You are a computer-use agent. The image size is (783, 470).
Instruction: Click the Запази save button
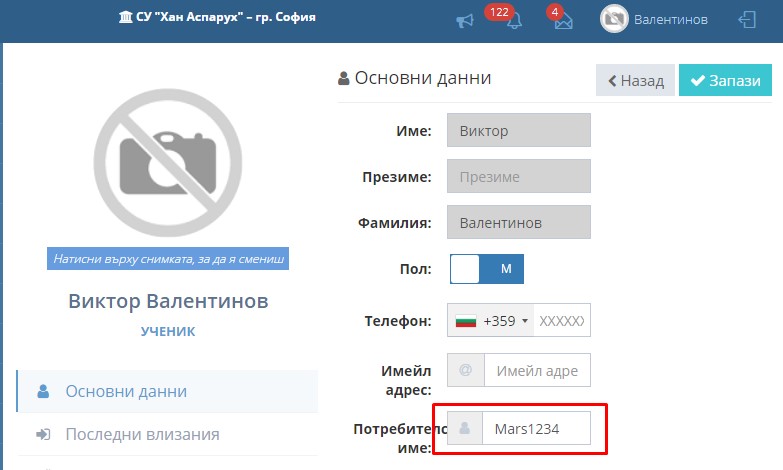[x=725, y=80]
